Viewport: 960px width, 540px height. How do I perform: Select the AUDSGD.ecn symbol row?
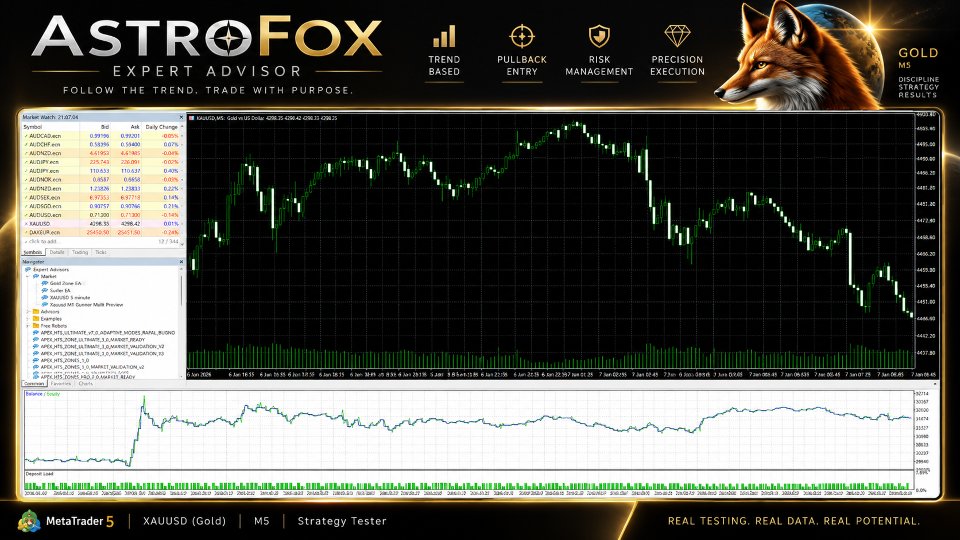pyautogui.click(x=102, y=206)
